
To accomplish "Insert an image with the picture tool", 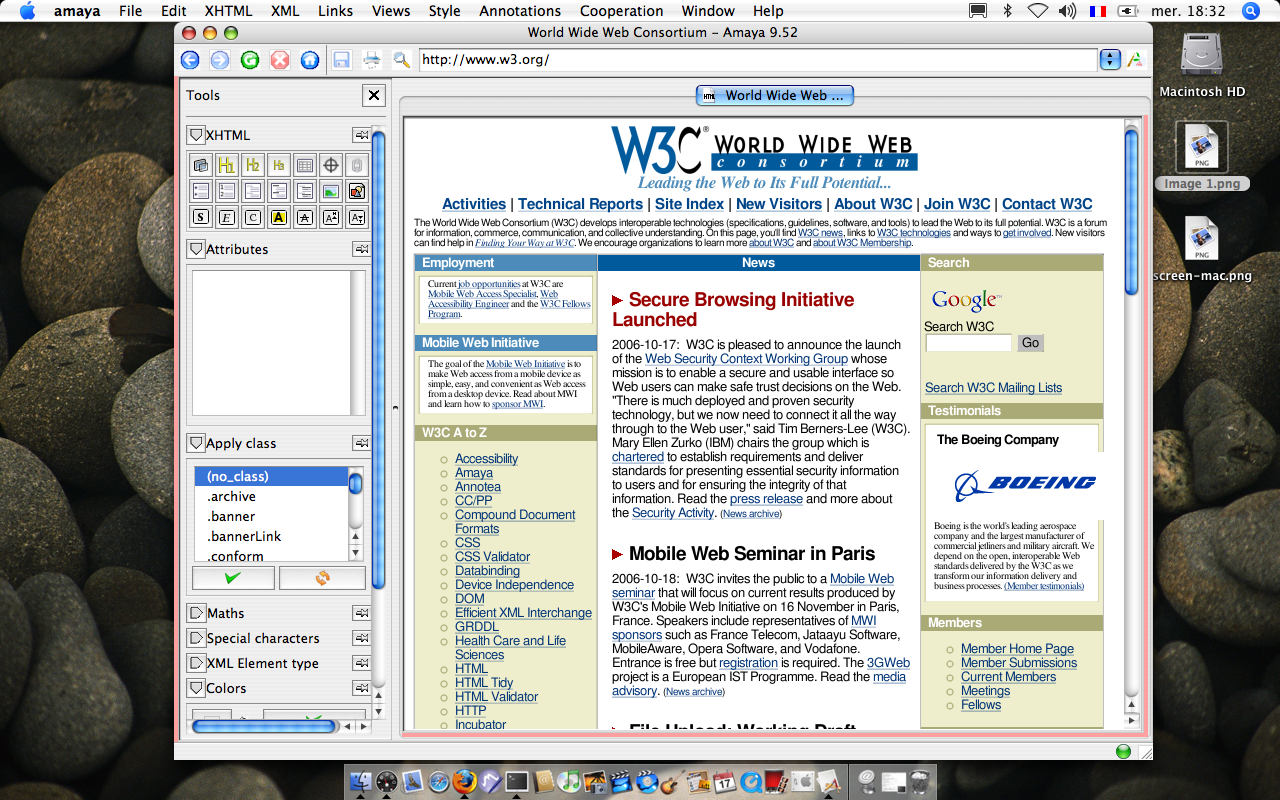I will 331,191.
